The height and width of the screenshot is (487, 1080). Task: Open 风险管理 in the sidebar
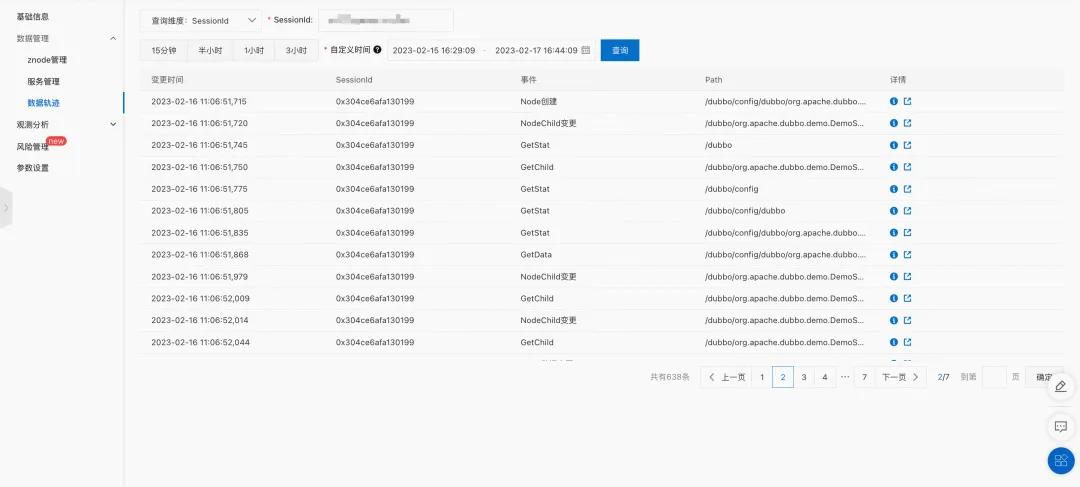coord(33,147)
